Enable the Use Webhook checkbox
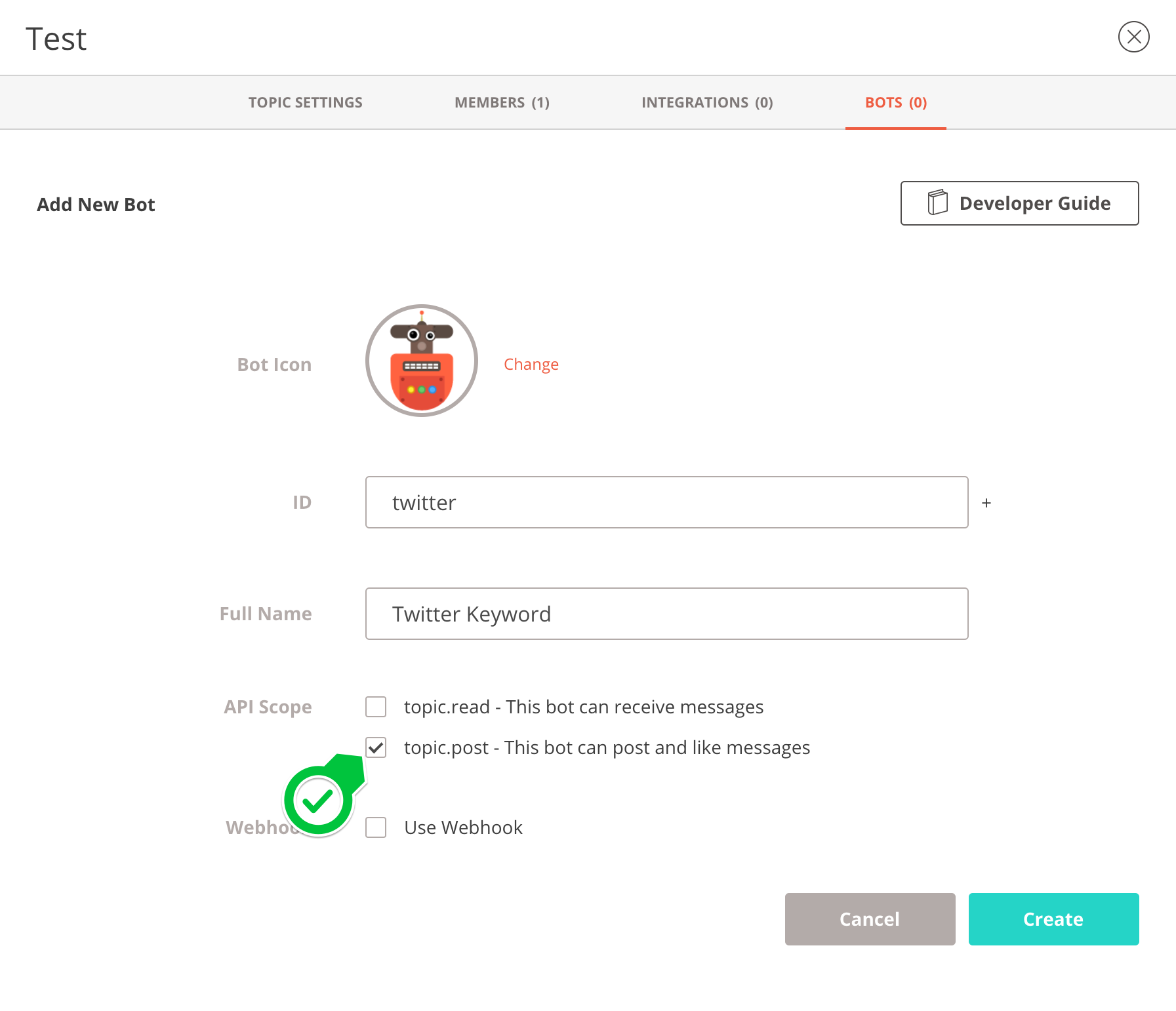Screen dimensions: 1176x1011 pyautogui.click(x=376, y=827)
